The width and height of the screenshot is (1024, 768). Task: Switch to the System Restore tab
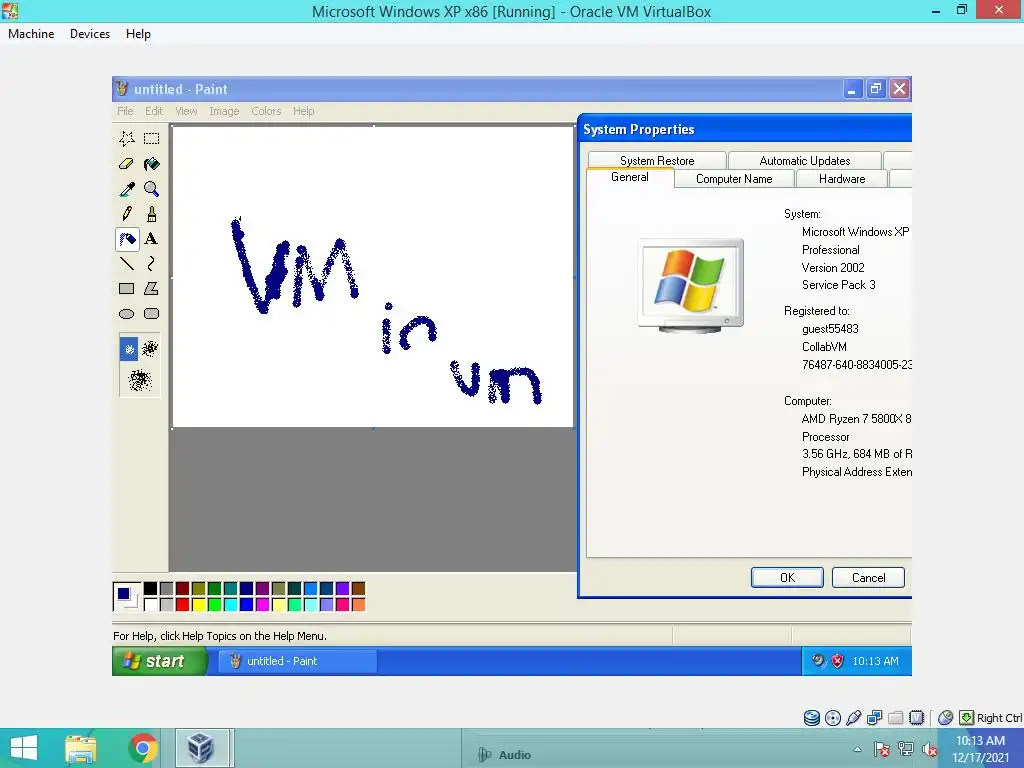[657, 161]
